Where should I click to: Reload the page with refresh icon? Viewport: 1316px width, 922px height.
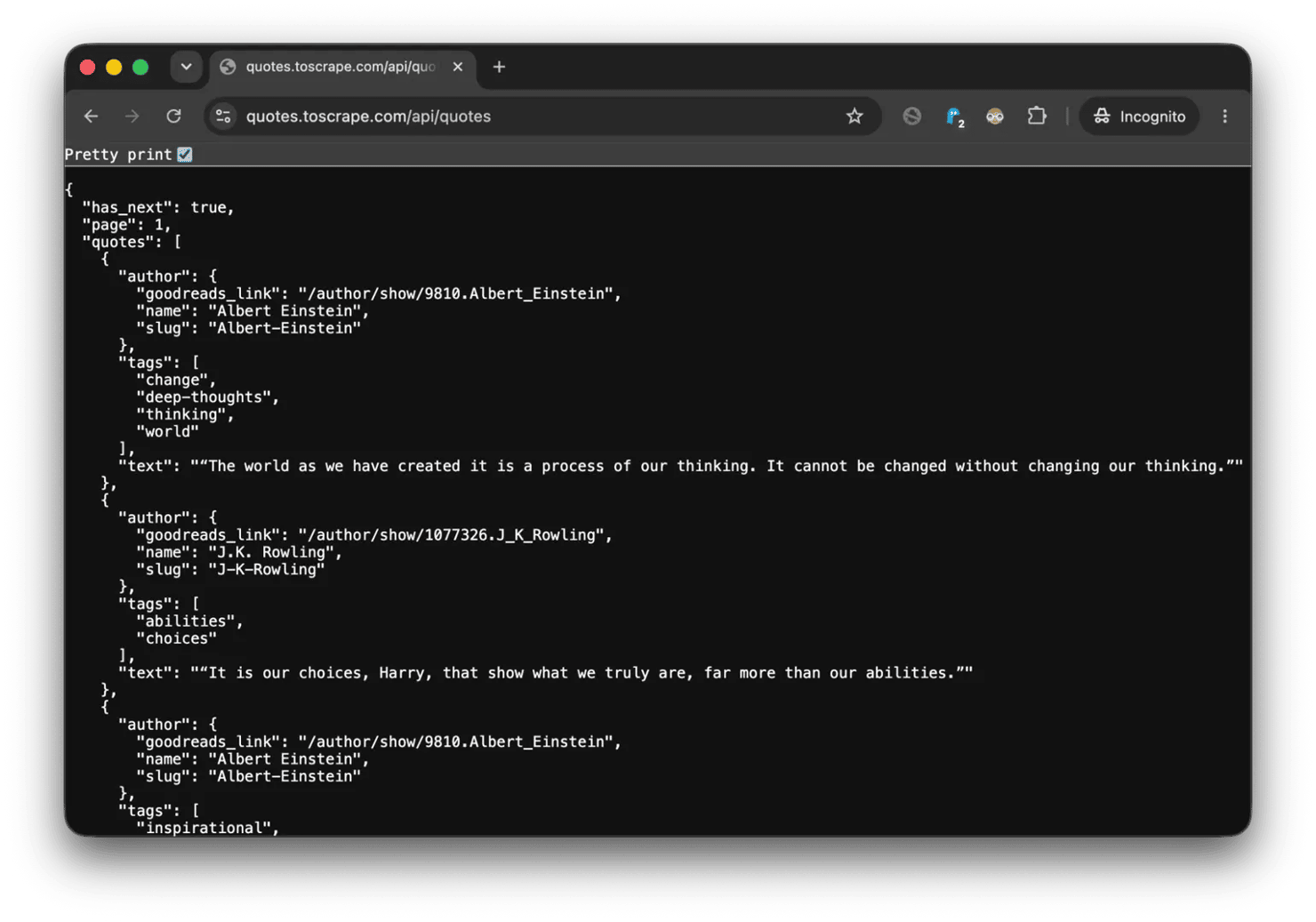point(174,116)
